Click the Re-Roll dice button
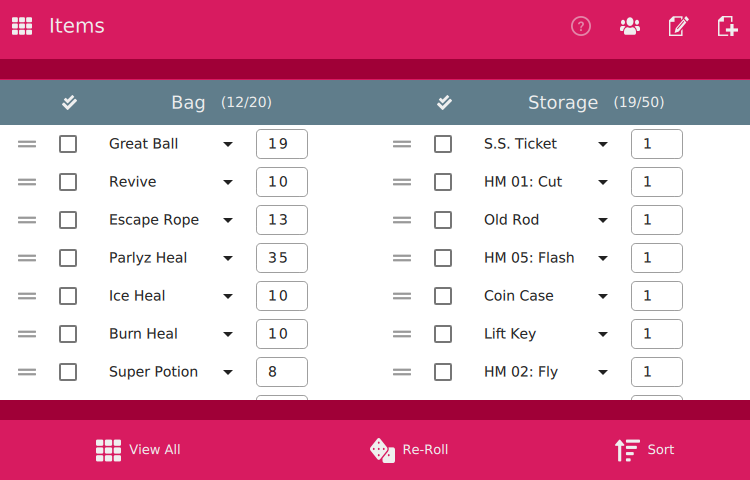 [x=409, y=450]
